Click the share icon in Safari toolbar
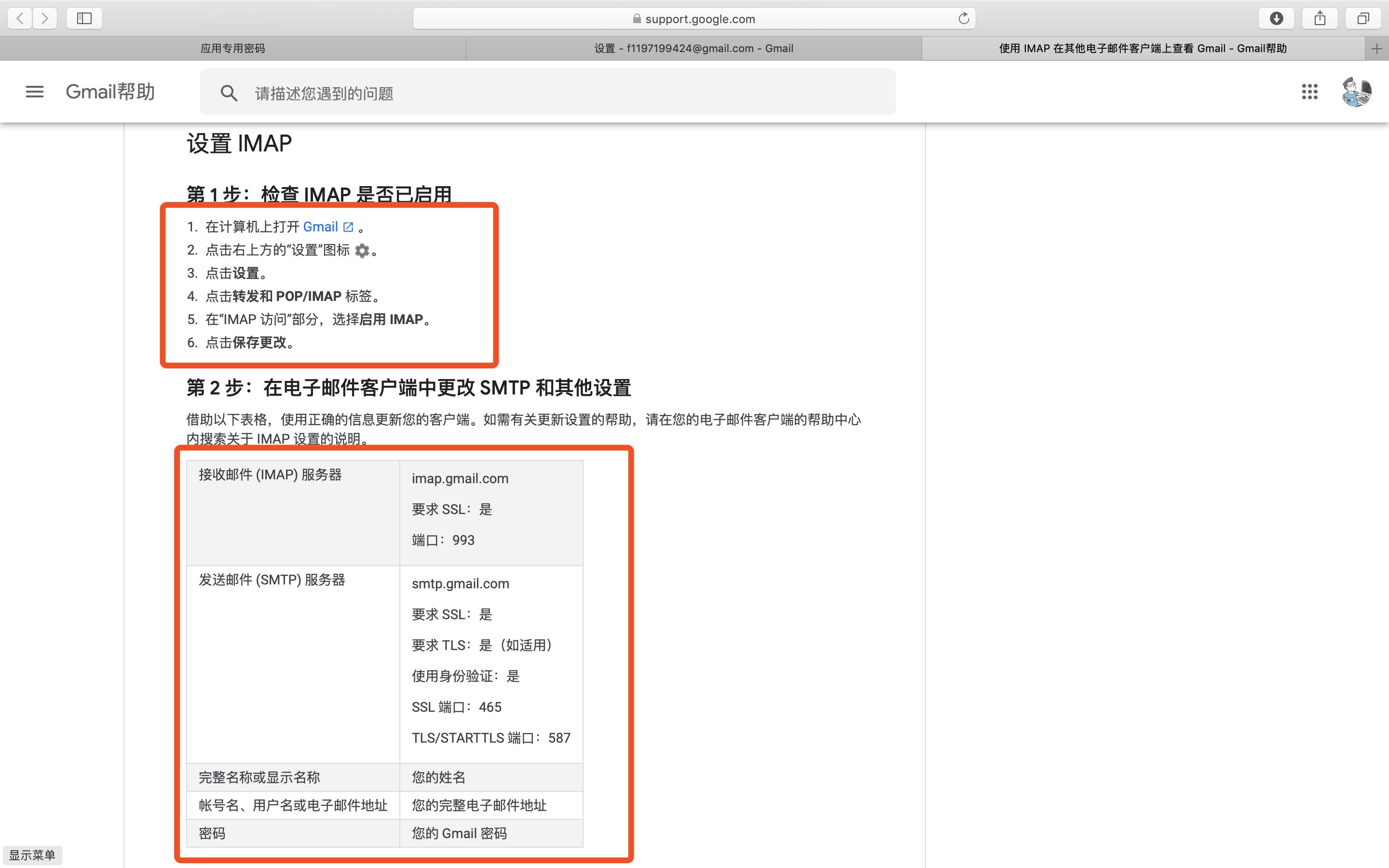Screen dimensions: 1389x868 [x=1320, y=18]
